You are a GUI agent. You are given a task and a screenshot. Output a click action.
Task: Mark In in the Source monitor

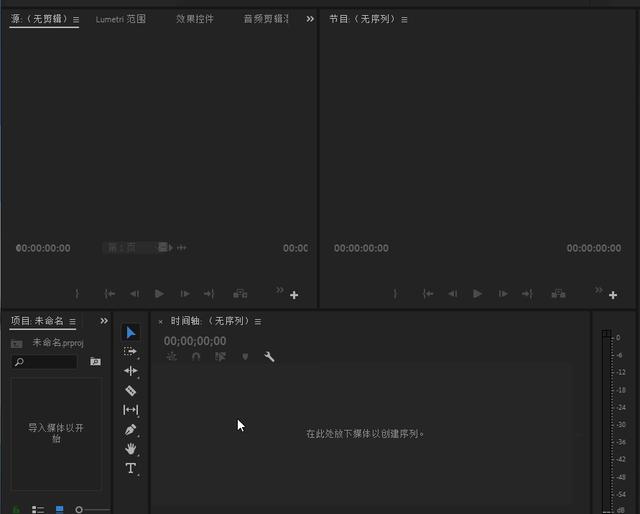point(77,294)
